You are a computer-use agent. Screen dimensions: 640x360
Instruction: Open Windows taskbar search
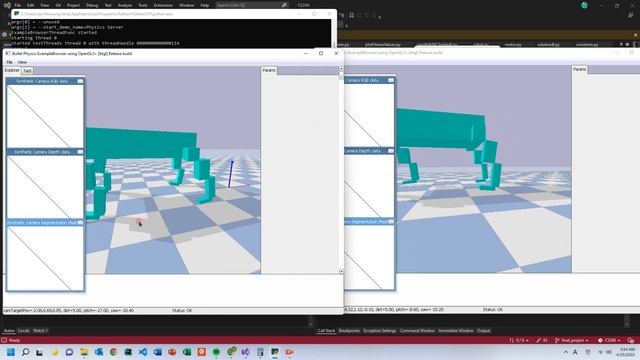coord(25,352)
